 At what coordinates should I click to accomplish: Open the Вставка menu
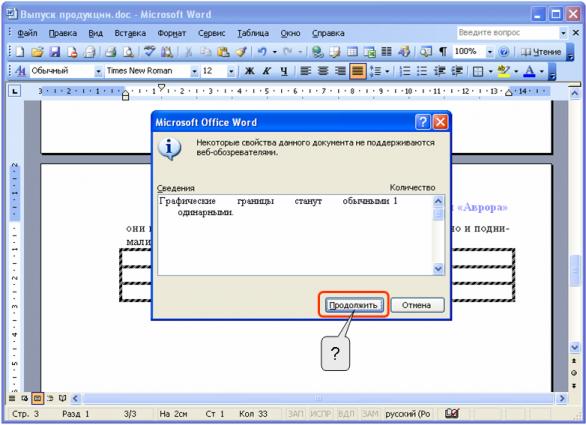click(x=130, y=33)
